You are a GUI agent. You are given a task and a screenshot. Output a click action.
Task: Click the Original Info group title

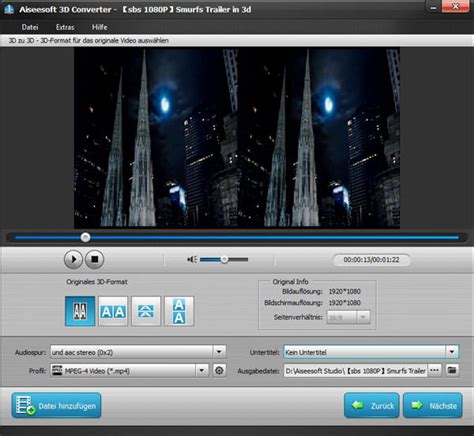click(x=290, y=282)
